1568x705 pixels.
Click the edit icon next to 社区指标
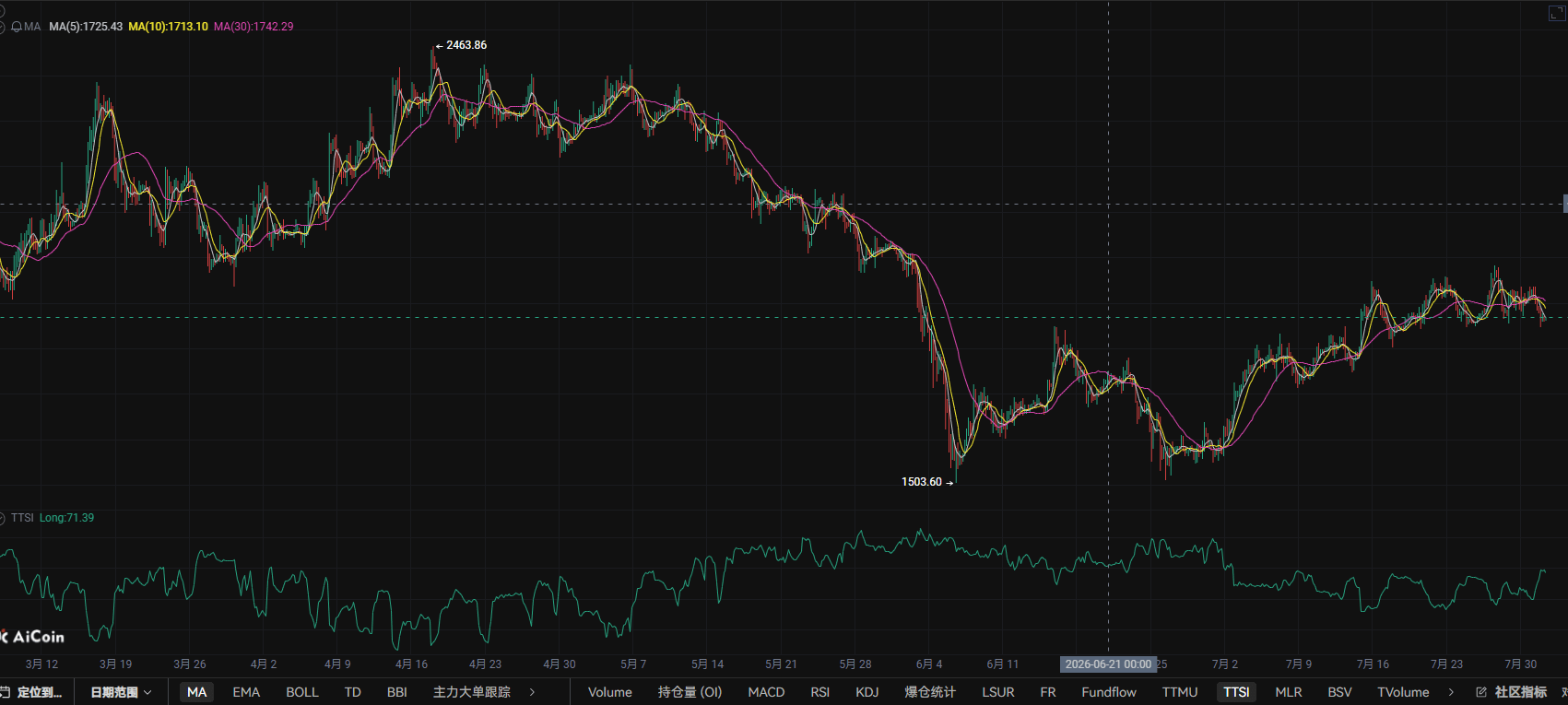point(1481,692)
